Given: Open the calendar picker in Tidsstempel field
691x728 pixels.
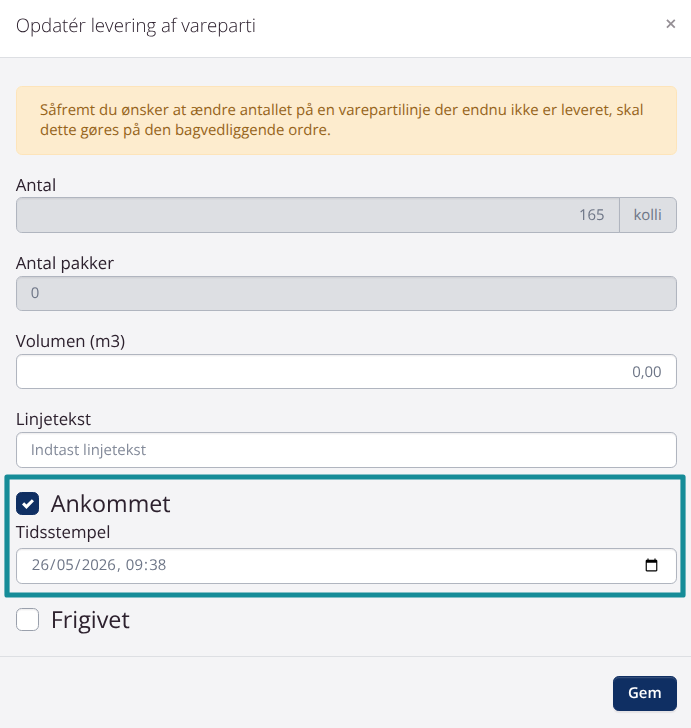Looking at the screenshot, I should tap(652, 565).
